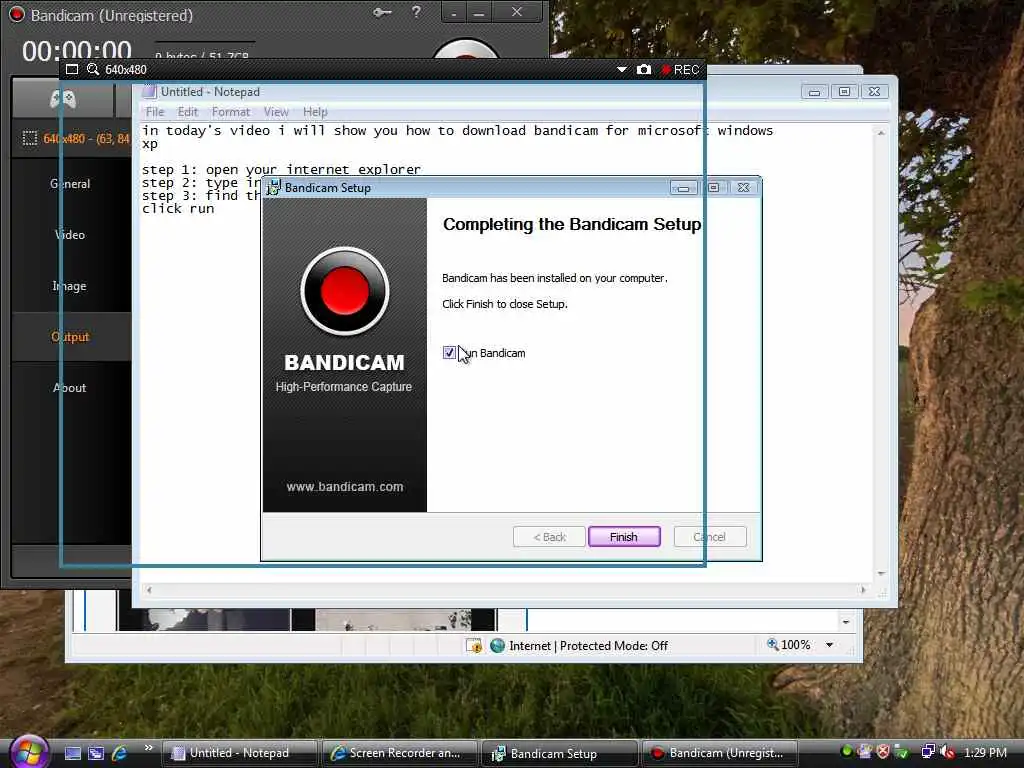The height and width of the screenshot is (768, 1024).
Task: Switch to Screen Recorder taskbar button
Action: tap(399, 753)
